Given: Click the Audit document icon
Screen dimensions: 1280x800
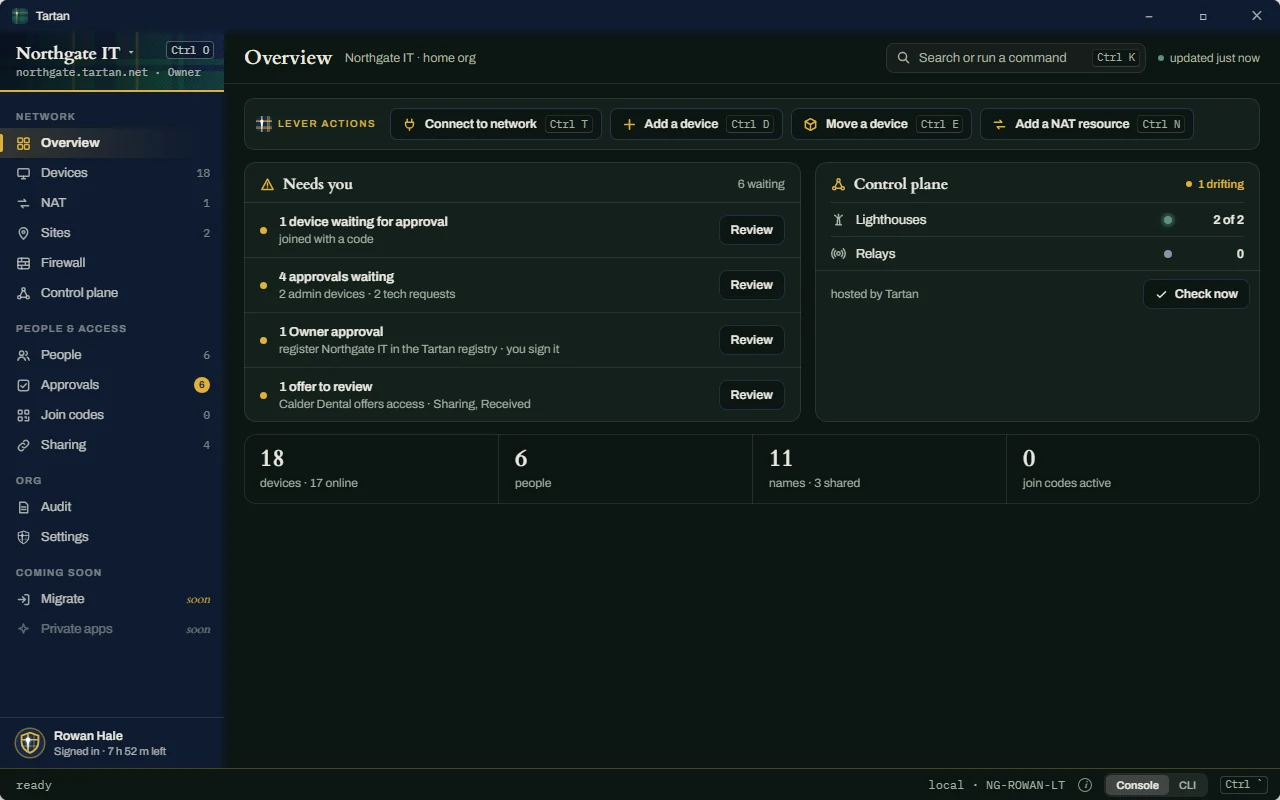Looking at the screenshot, I should click(x=23, y=507).
